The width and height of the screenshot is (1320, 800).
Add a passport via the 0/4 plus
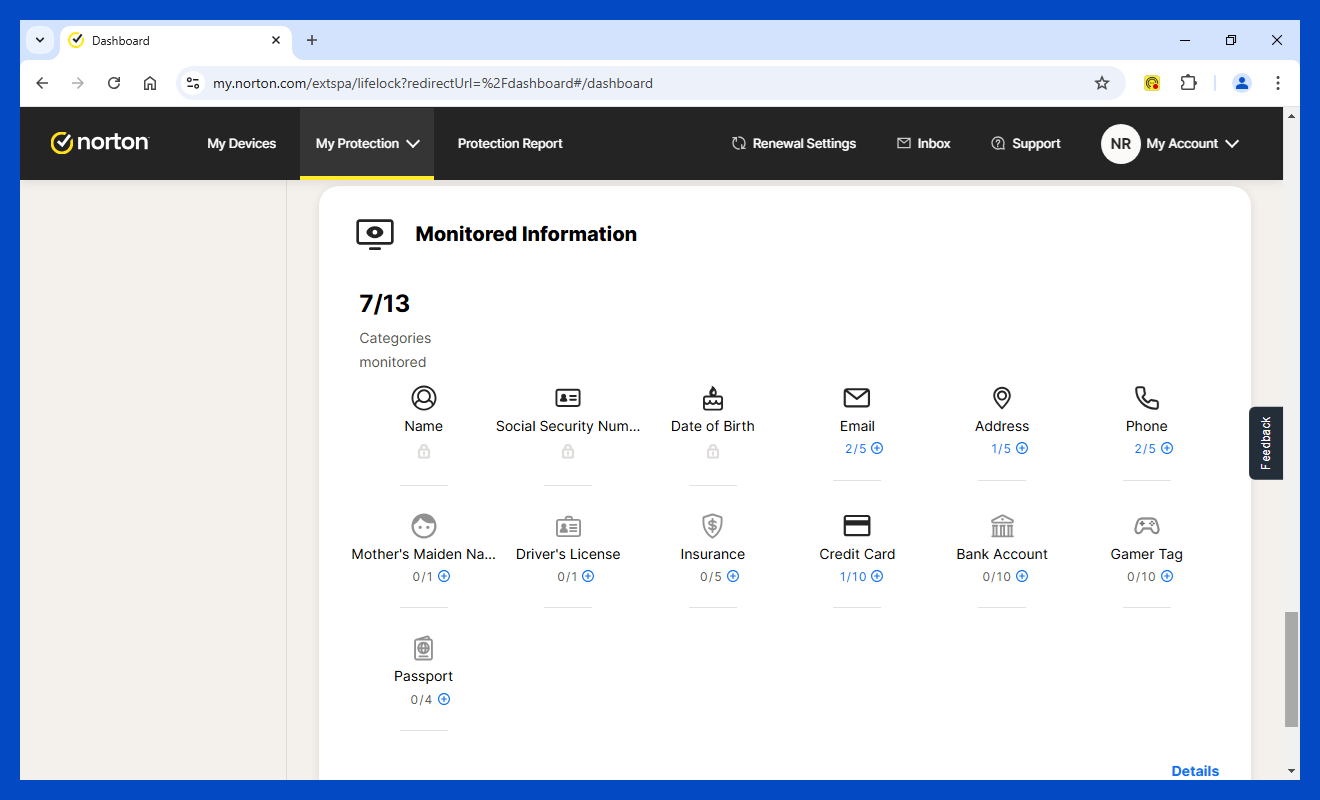click(444, 700)
